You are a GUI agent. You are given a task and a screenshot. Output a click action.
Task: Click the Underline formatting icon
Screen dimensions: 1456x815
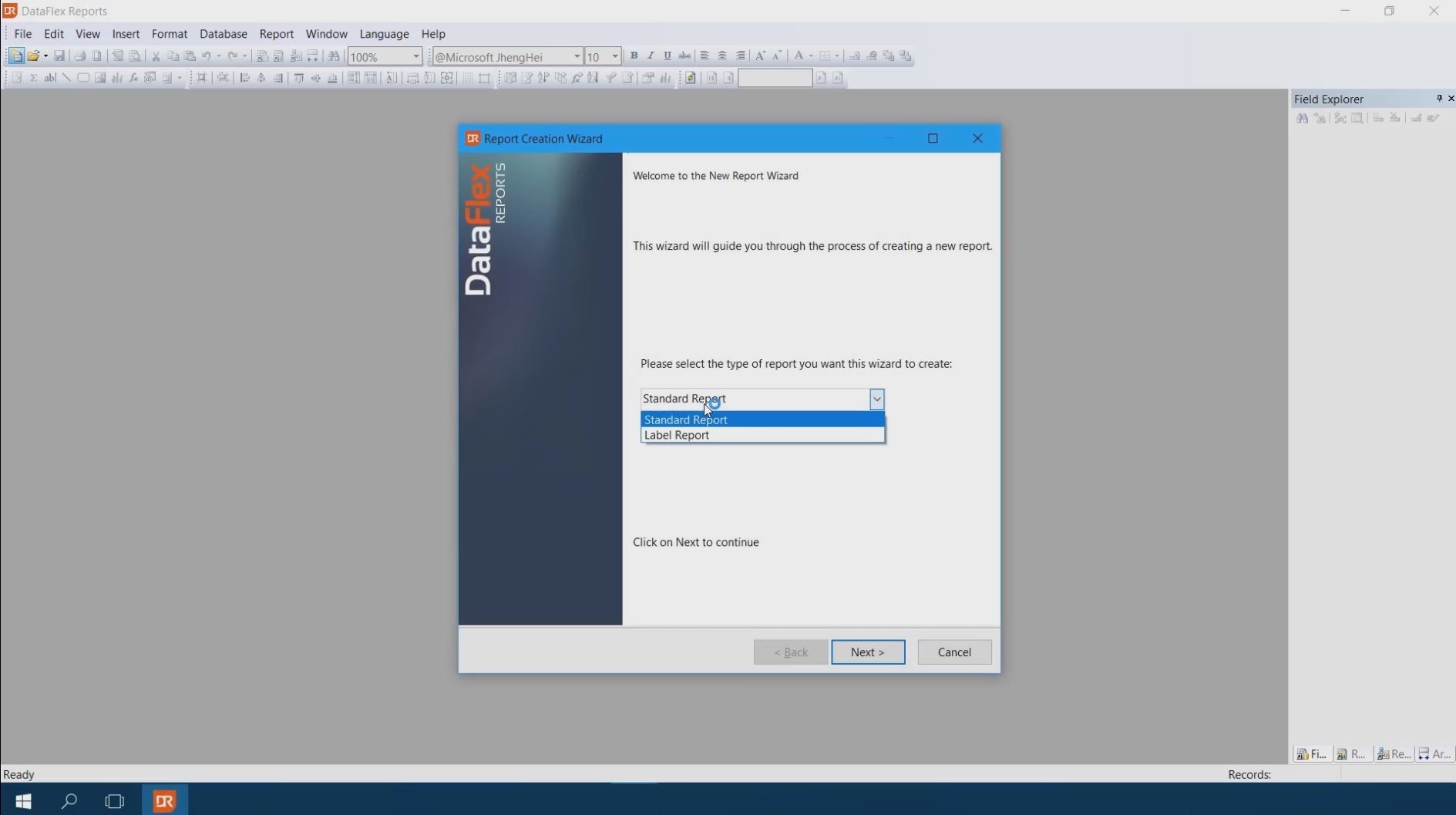[667, 56]
